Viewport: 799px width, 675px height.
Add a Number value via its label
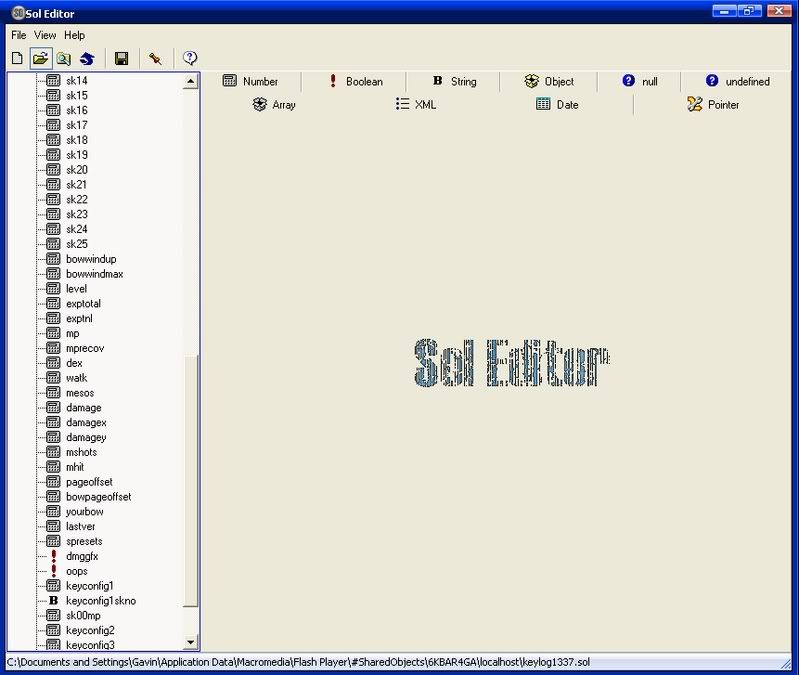coord(260,82)
